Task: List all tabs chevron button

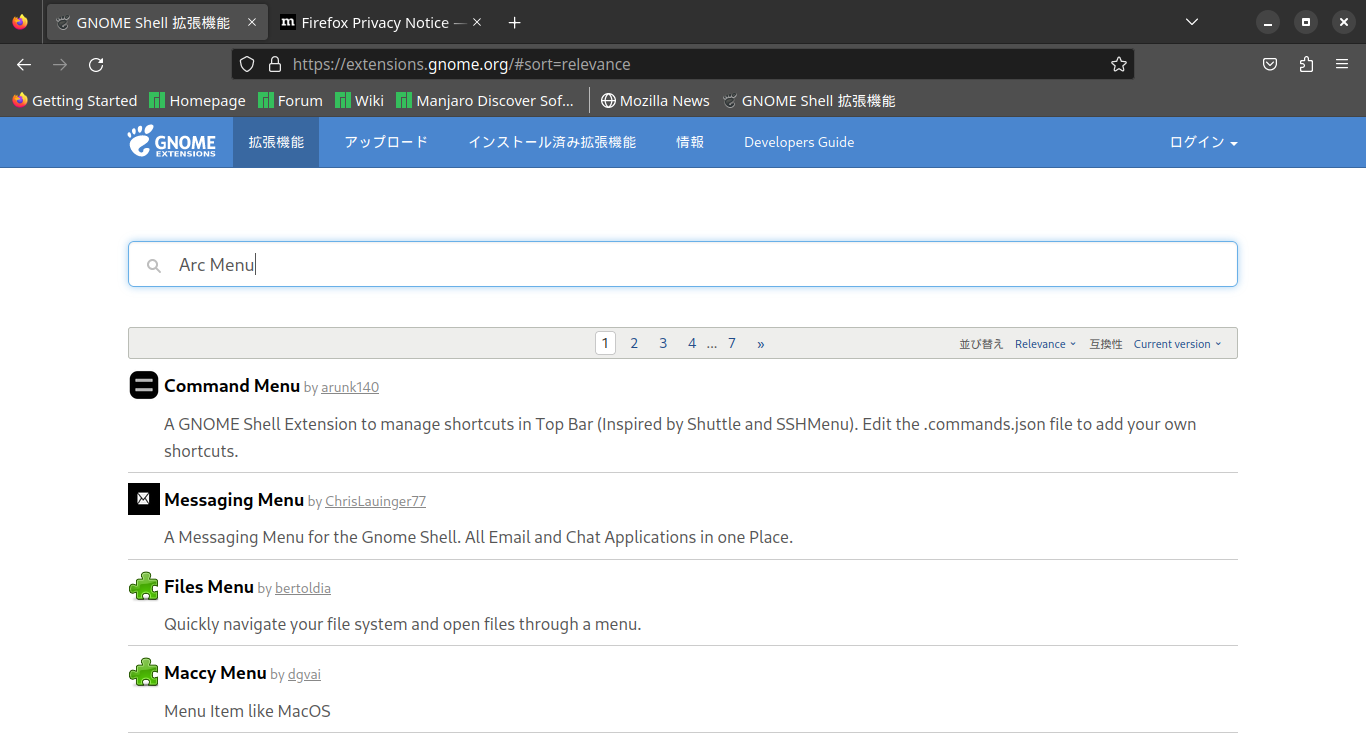Action: point(1191,22)
